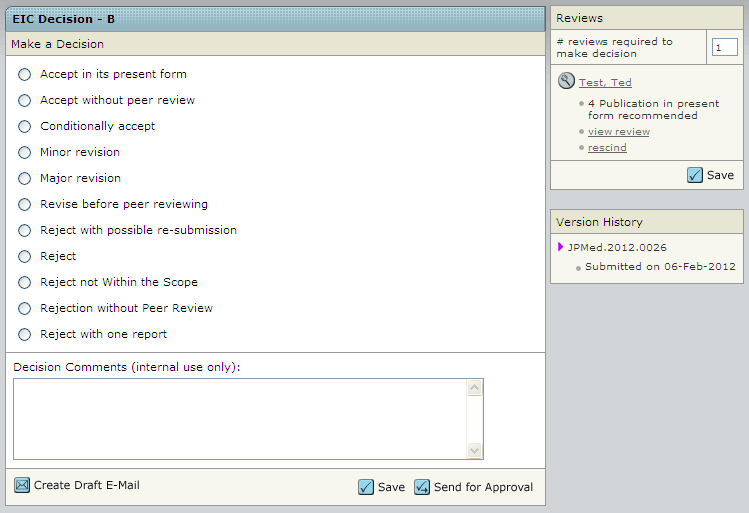Open the Test, Ted reviewer link
Viewport: 749px width, 513px height.
click(605, 83)
